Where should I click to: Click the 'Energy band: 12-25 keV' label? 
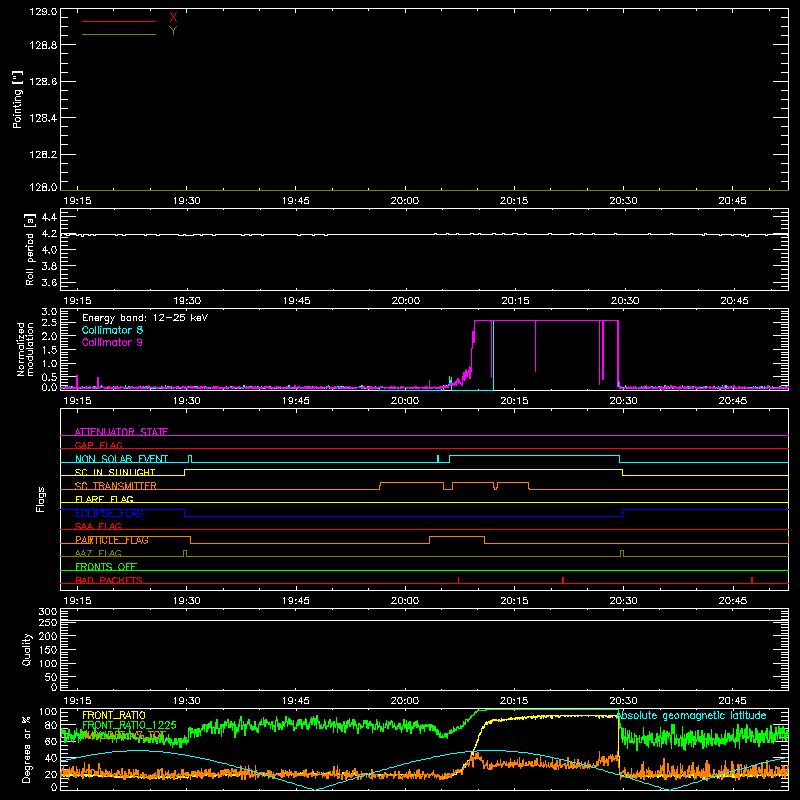pos(145,318)
